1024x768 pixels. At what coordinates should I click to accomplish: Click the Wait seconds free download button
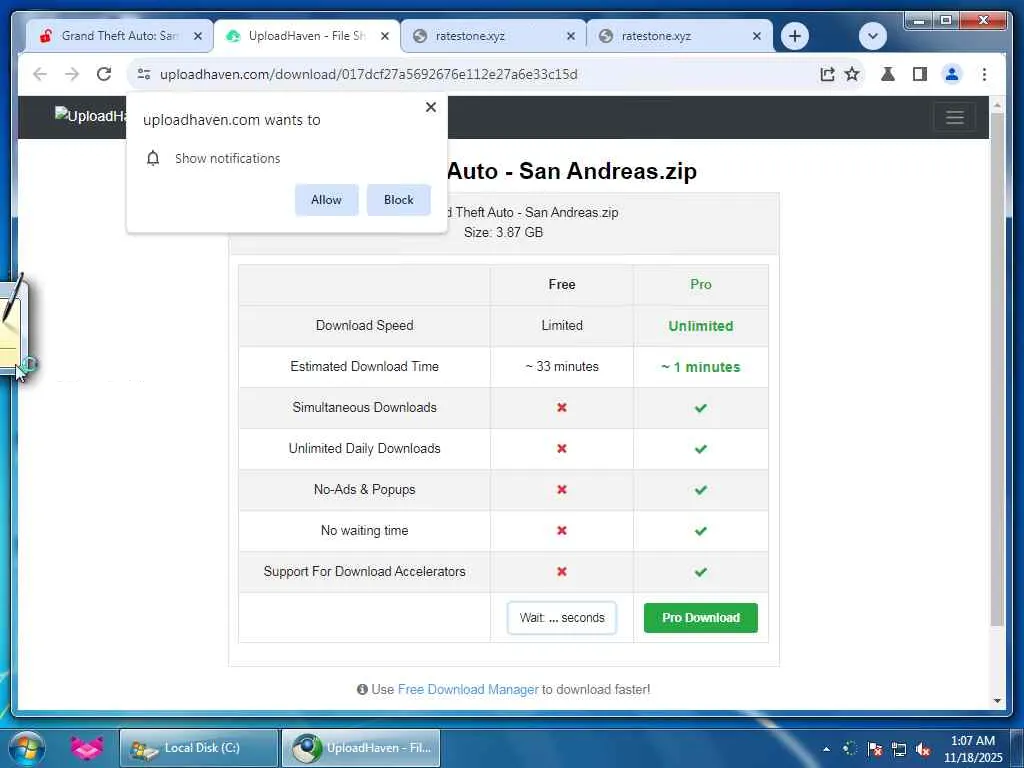point(562,618)
